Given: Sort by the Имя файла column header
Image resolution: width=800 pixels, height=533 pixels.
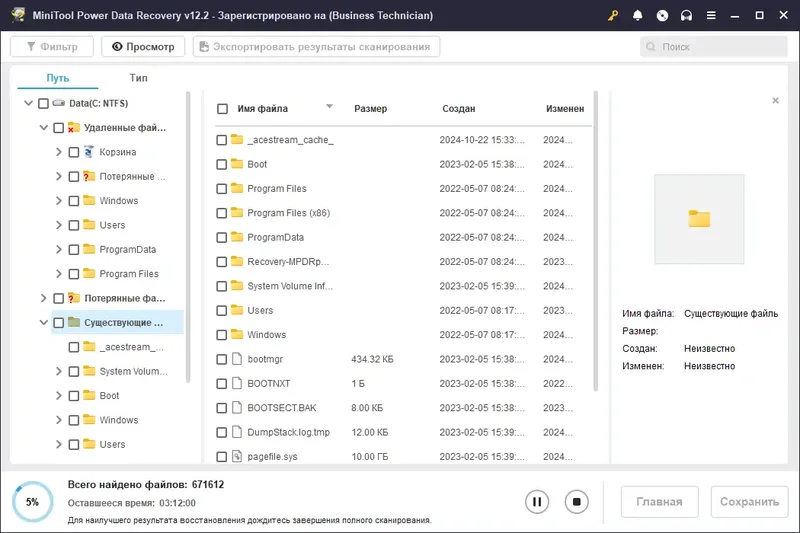Looking at the screenshot, I should [263, 109].
